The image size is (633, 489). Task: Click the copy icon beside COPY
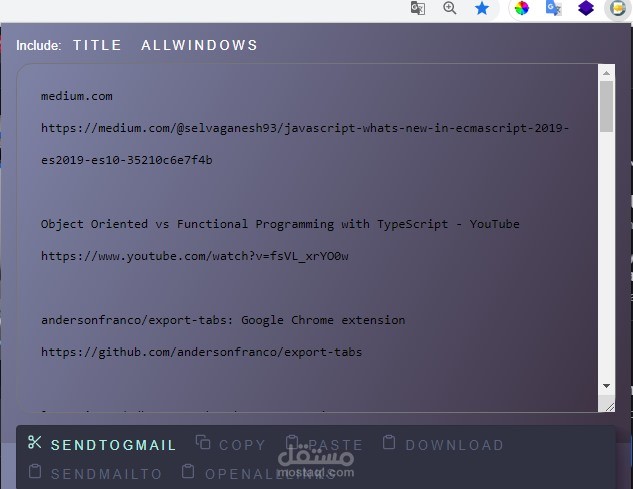point(203,442)
